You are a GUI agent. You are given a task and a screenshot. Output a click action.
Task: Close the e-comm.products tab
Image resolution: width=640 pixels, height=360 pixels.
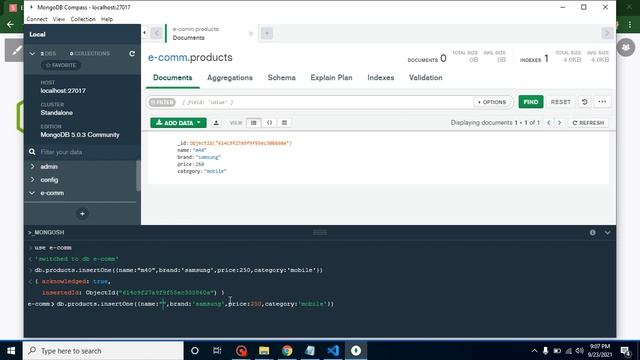tap(251, 33)
